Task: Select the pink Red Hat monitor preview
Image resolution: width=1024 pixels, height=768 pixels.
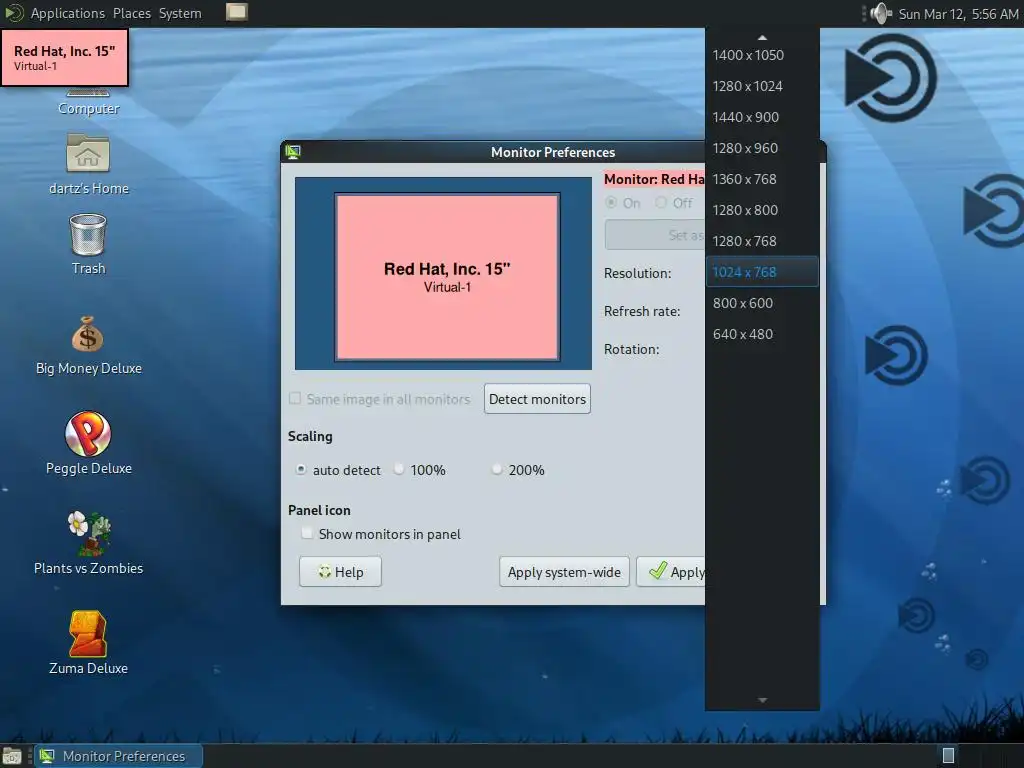Action: point(447,277)
